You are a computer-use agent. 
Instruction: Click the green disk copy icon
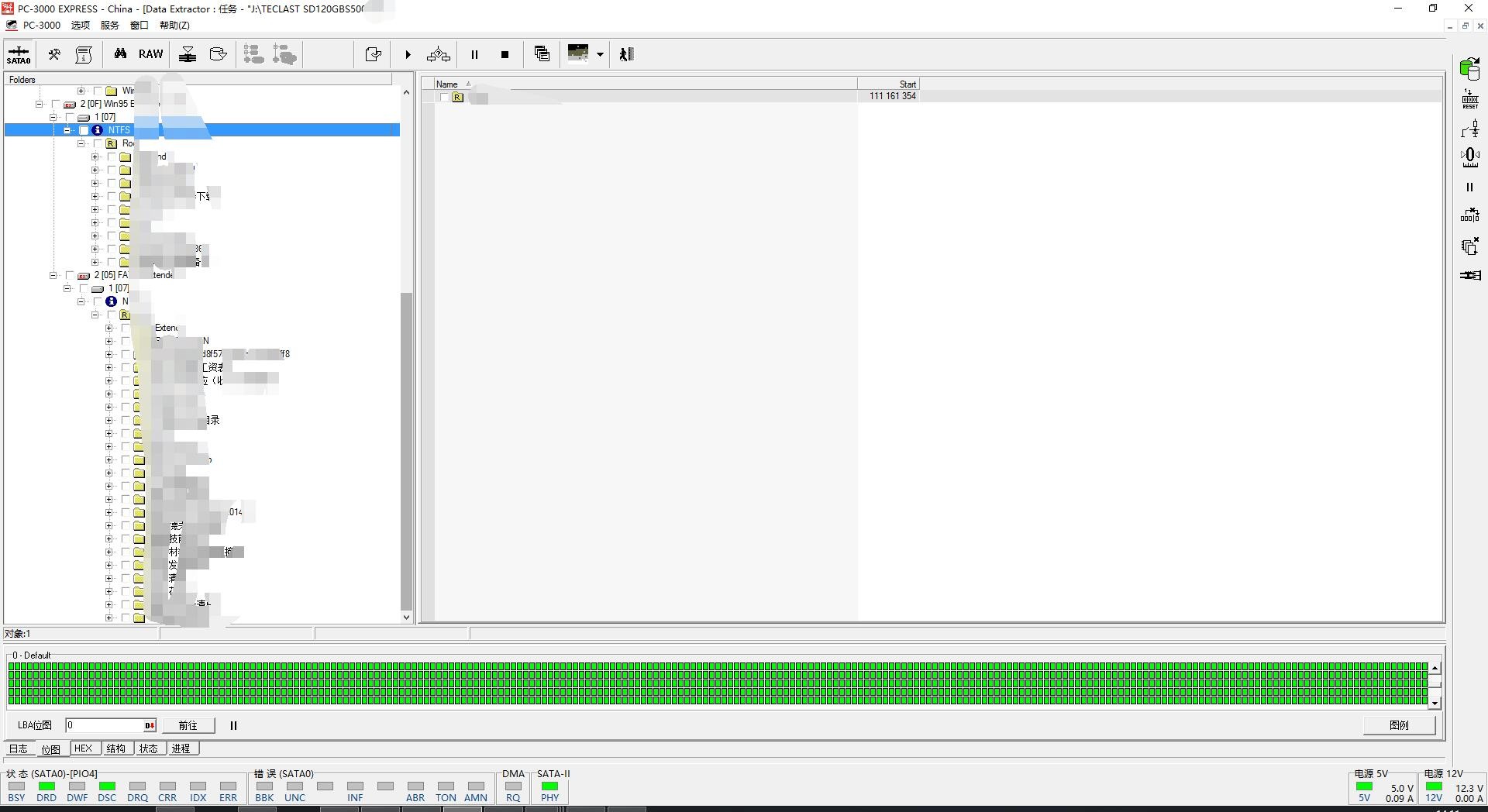pyautogui.click(x=1470, y=69)
